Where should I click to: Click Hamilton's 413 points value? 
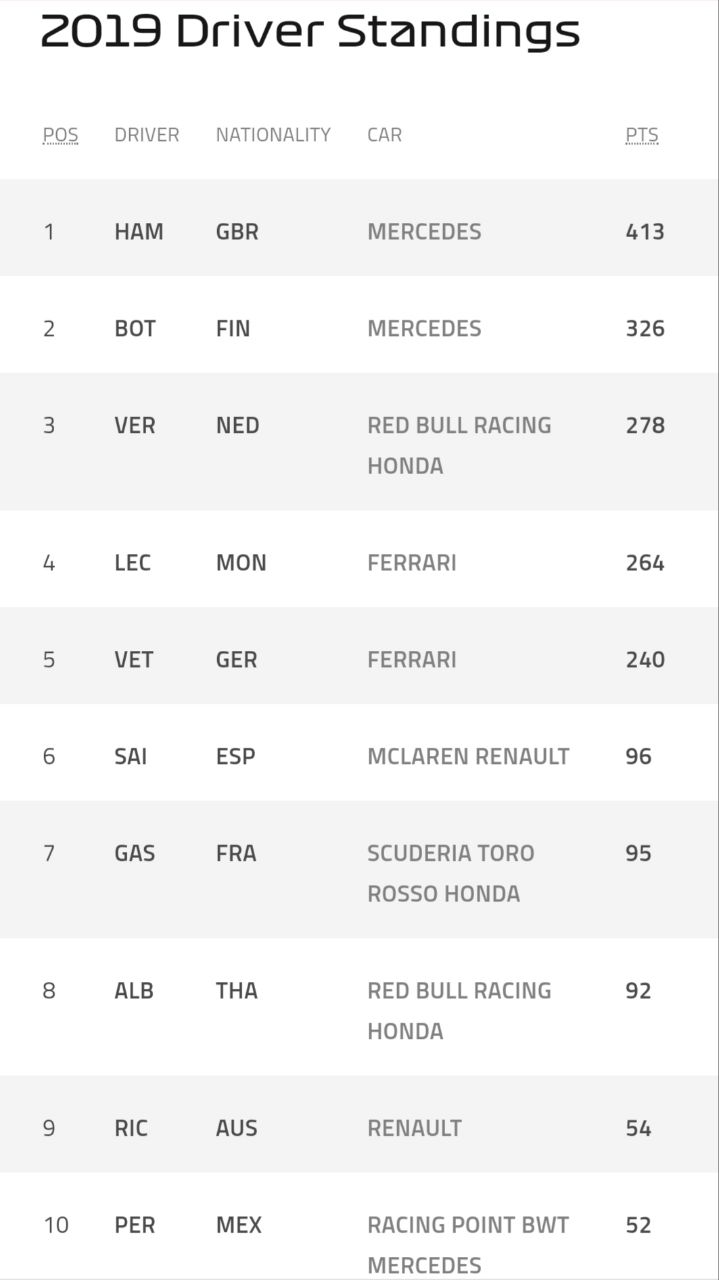[645, 232]
